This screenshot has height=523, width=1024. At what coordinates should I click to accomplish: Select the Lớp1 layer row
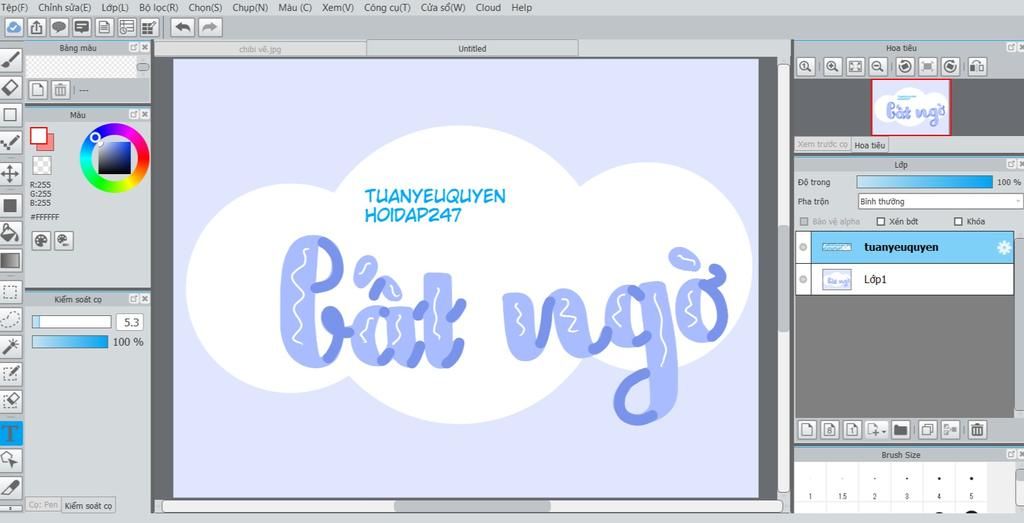904,279
